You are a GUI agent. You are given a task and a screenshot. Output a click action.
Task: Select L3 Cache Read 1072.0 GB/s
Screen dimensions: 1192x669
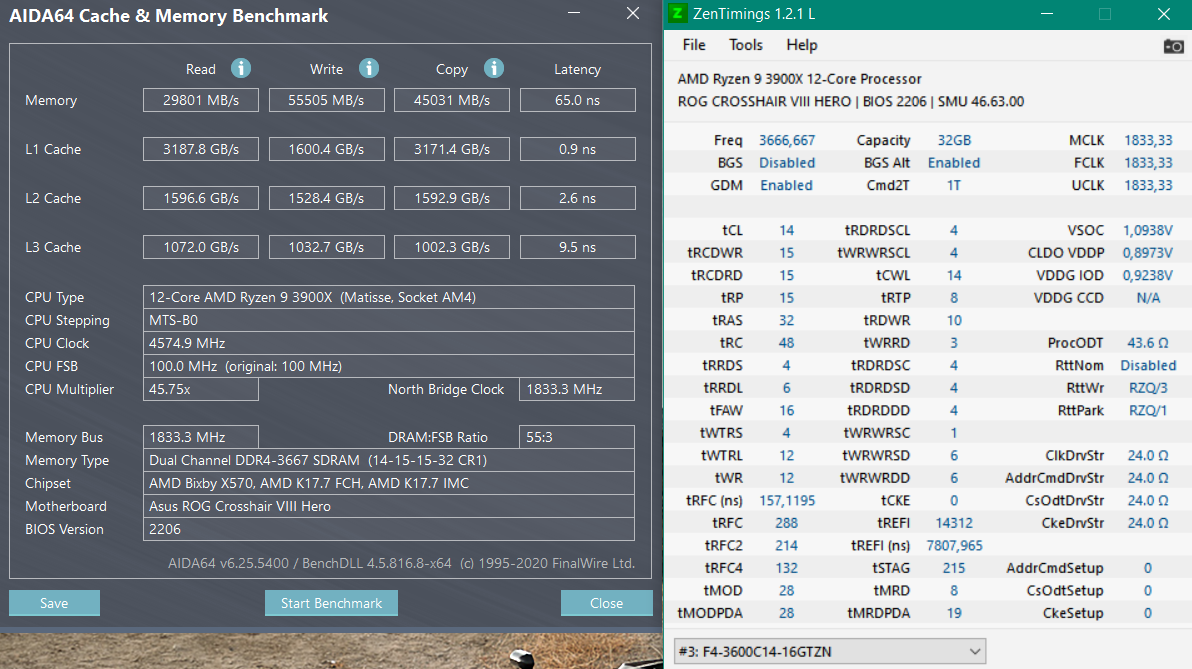pyautogui.click(x=201, y=247)
